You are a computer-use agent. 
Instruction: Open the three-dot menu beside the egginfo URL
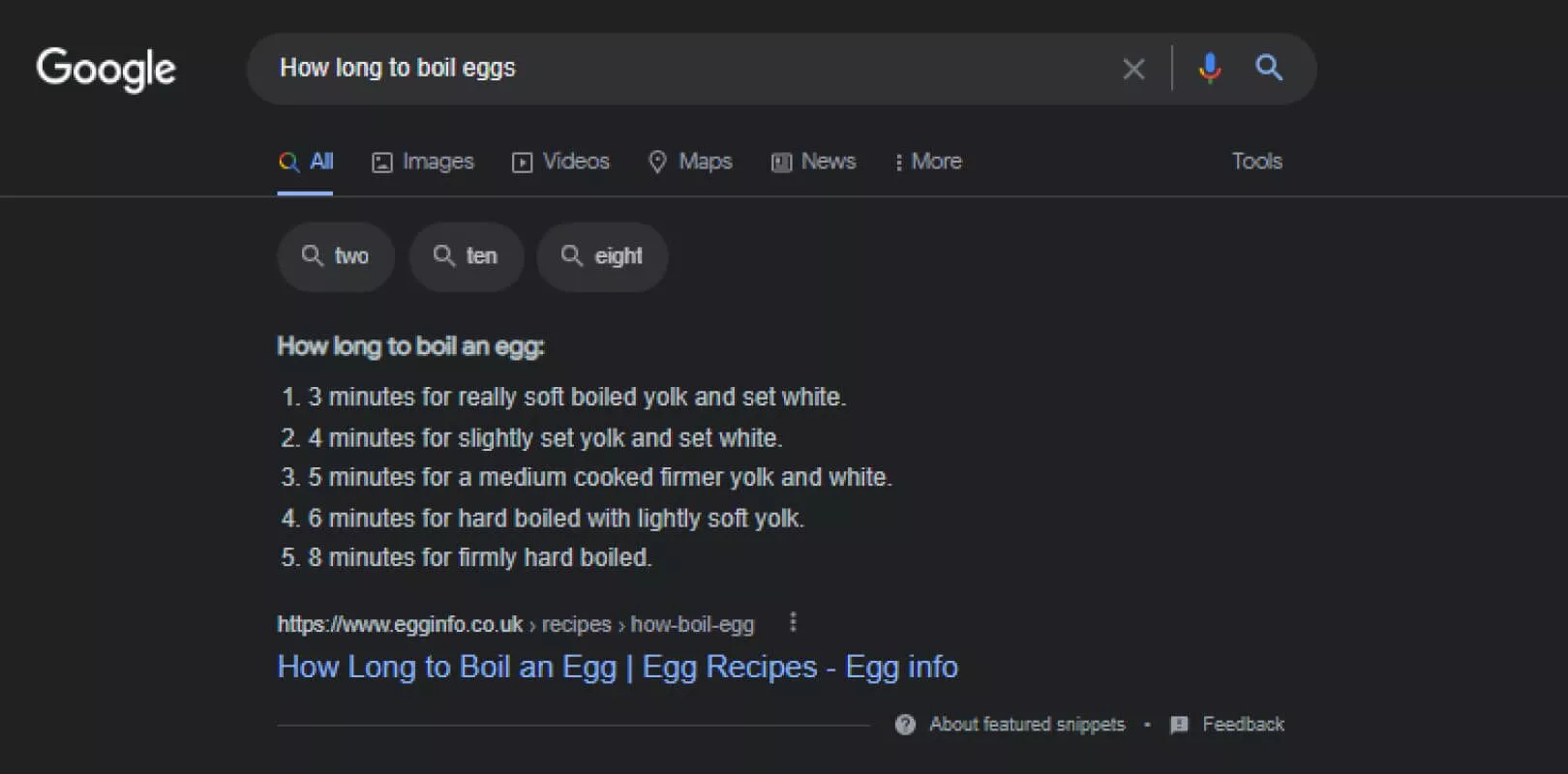(793, 622)
